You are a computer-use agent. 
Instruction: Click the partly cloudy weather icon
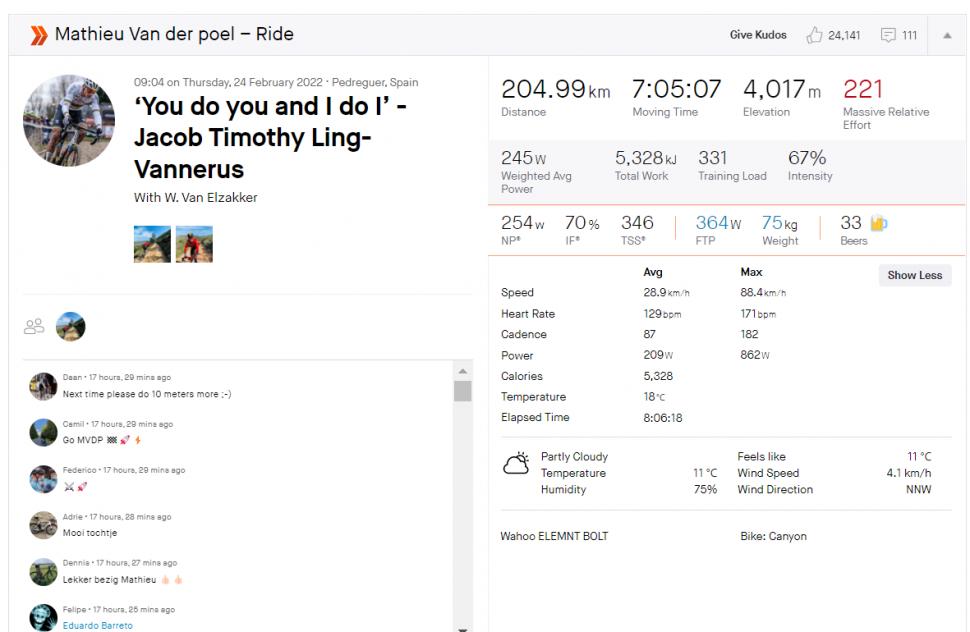[517, 463]
